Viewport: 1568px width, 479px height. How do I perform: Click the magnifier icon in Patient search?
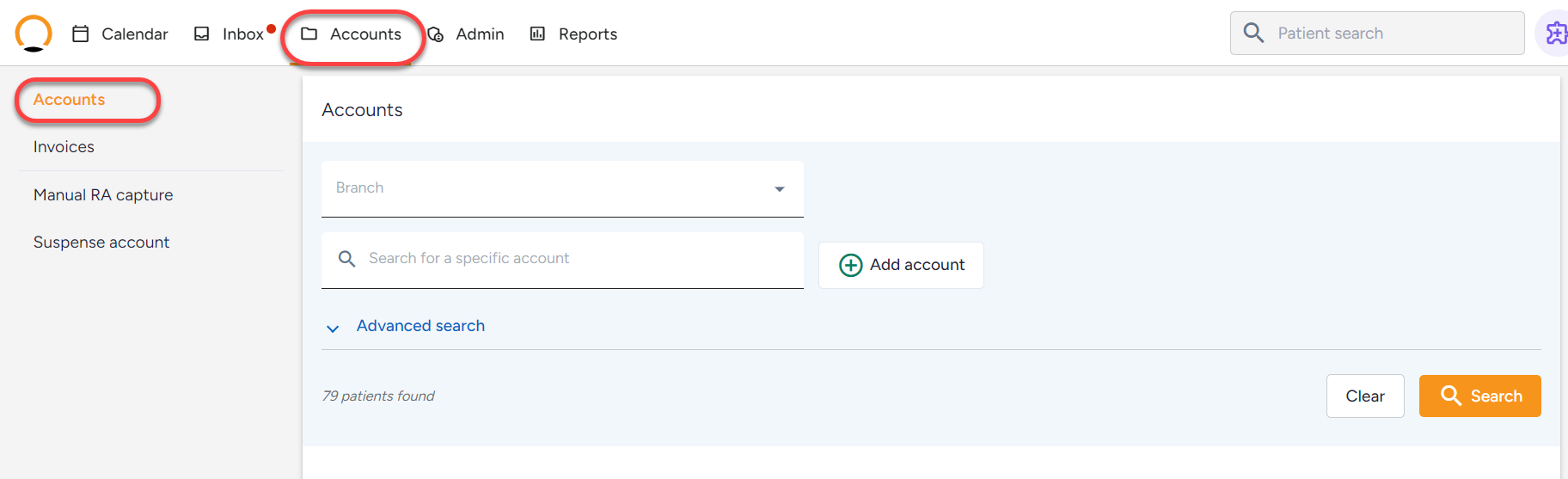pos(1253,33)
